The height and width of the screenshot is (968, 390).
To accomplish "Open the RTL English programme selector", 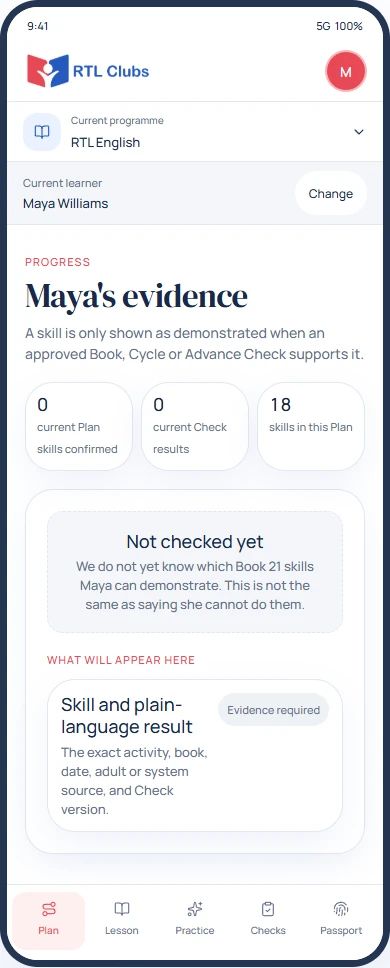I will pos(195,131).
